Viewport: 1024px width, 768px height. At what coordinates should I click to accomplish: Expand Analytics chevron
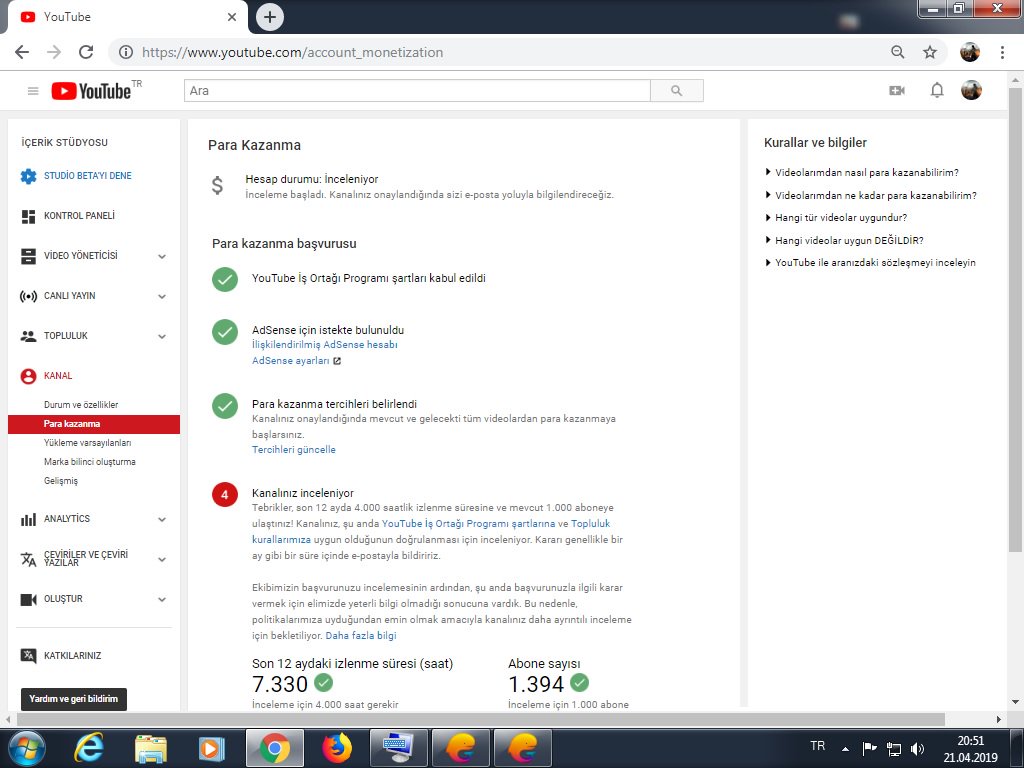[x=162, y=519]
